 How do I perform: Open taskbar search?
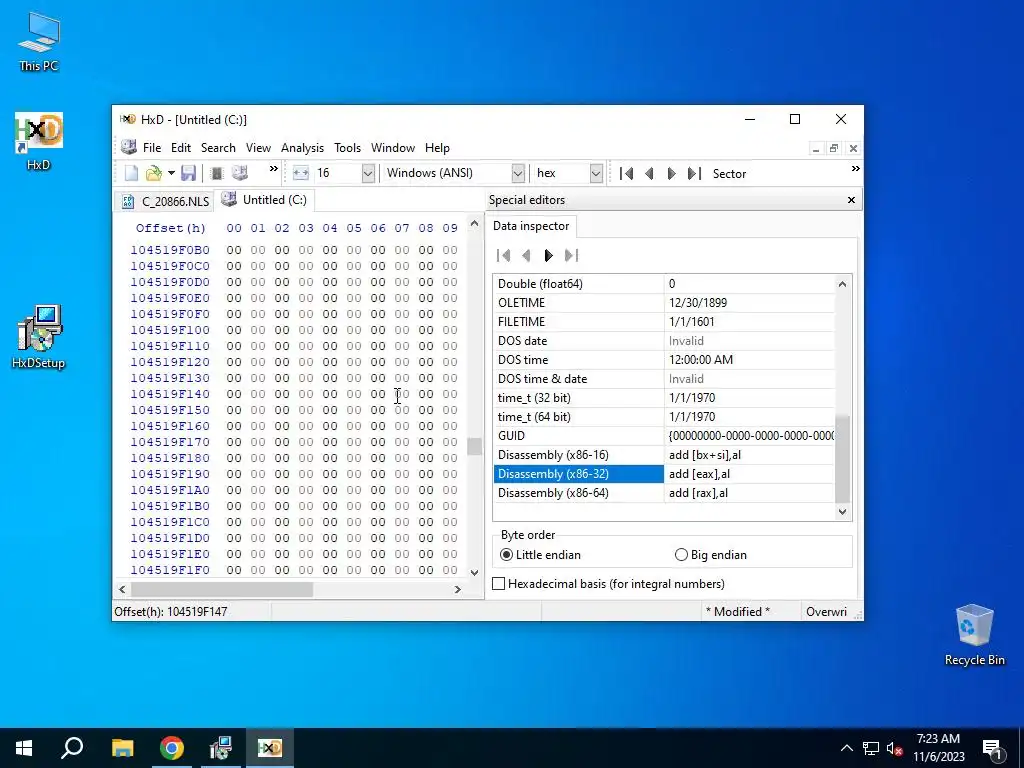[x=72, y=748]
